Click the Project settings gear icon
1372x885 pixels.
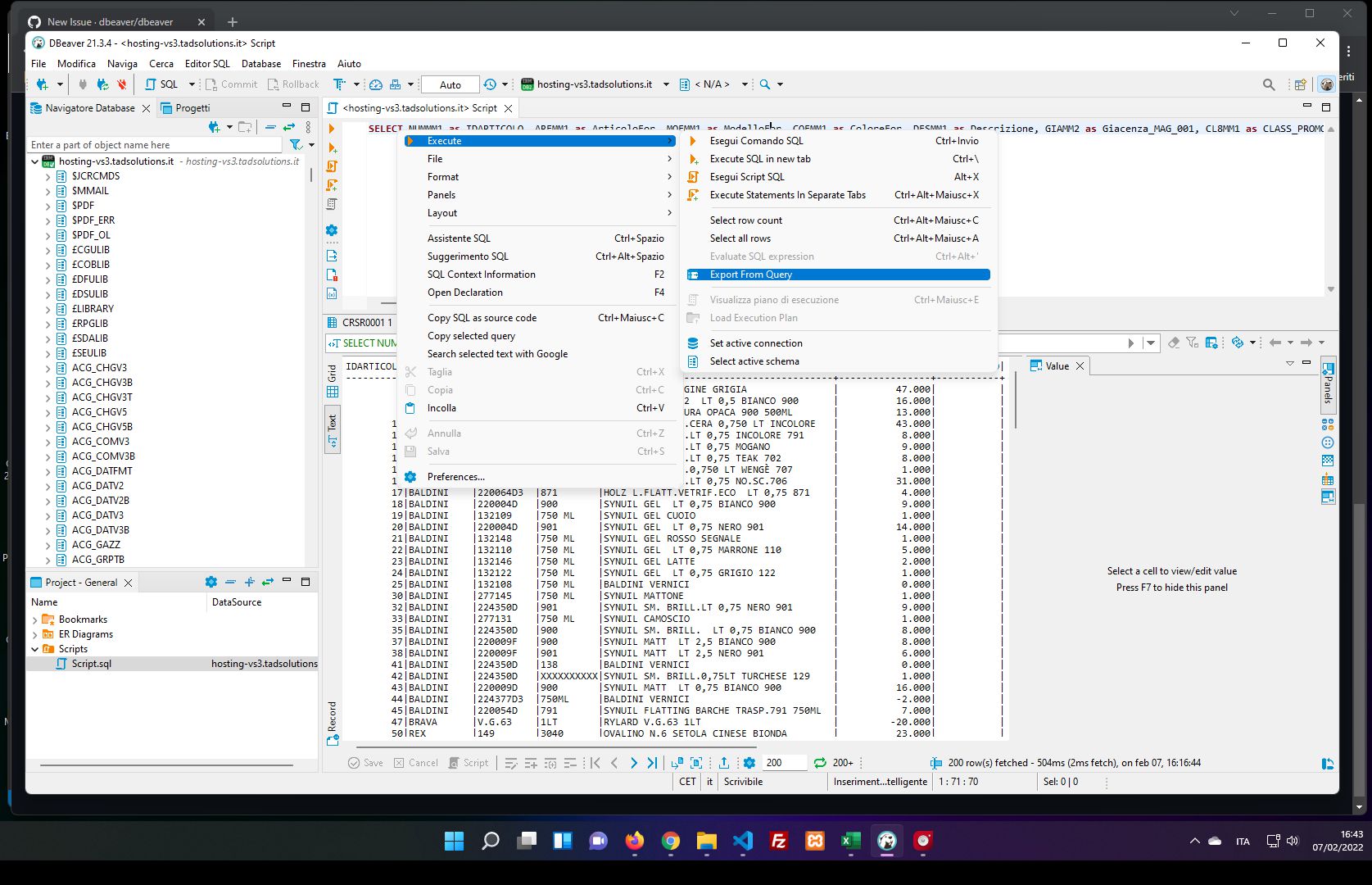pos(211,582)
